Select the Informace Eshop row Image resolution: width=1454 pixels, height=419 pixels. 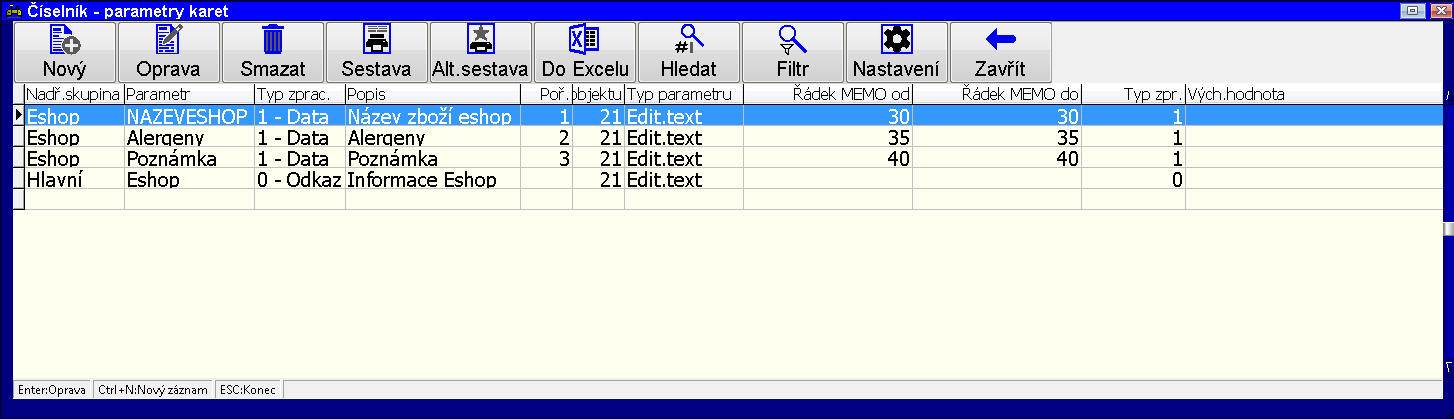point(420,180)
